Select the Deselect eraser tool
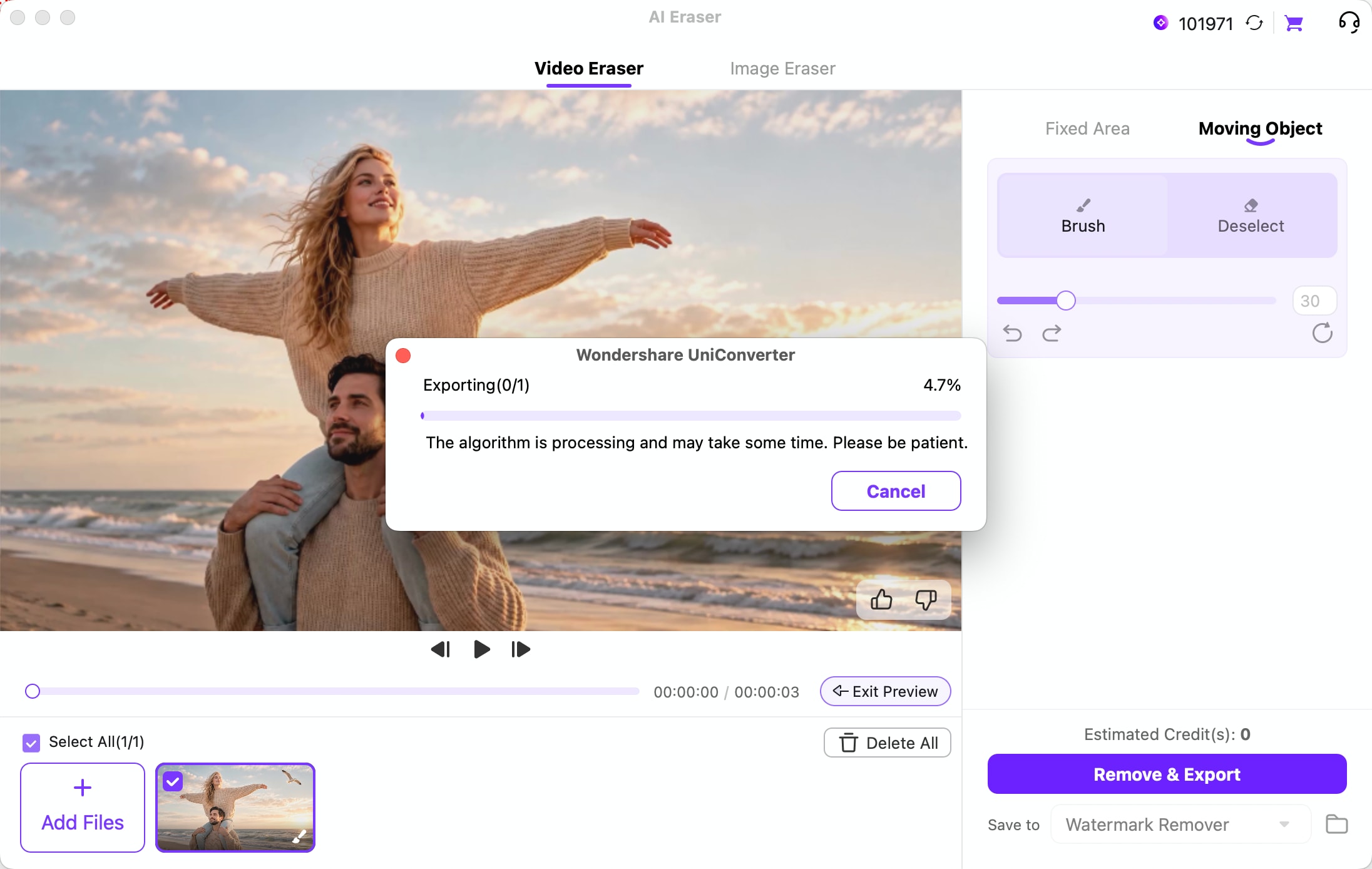Screen dimensions: 1372x869 click(x=1251, y=215)
